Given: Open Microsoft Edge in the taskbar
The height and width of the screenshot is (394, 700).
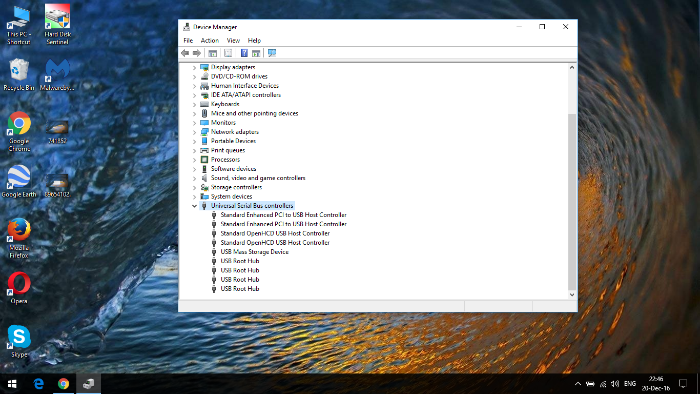Looking at the screenshot, I should 39,384.
